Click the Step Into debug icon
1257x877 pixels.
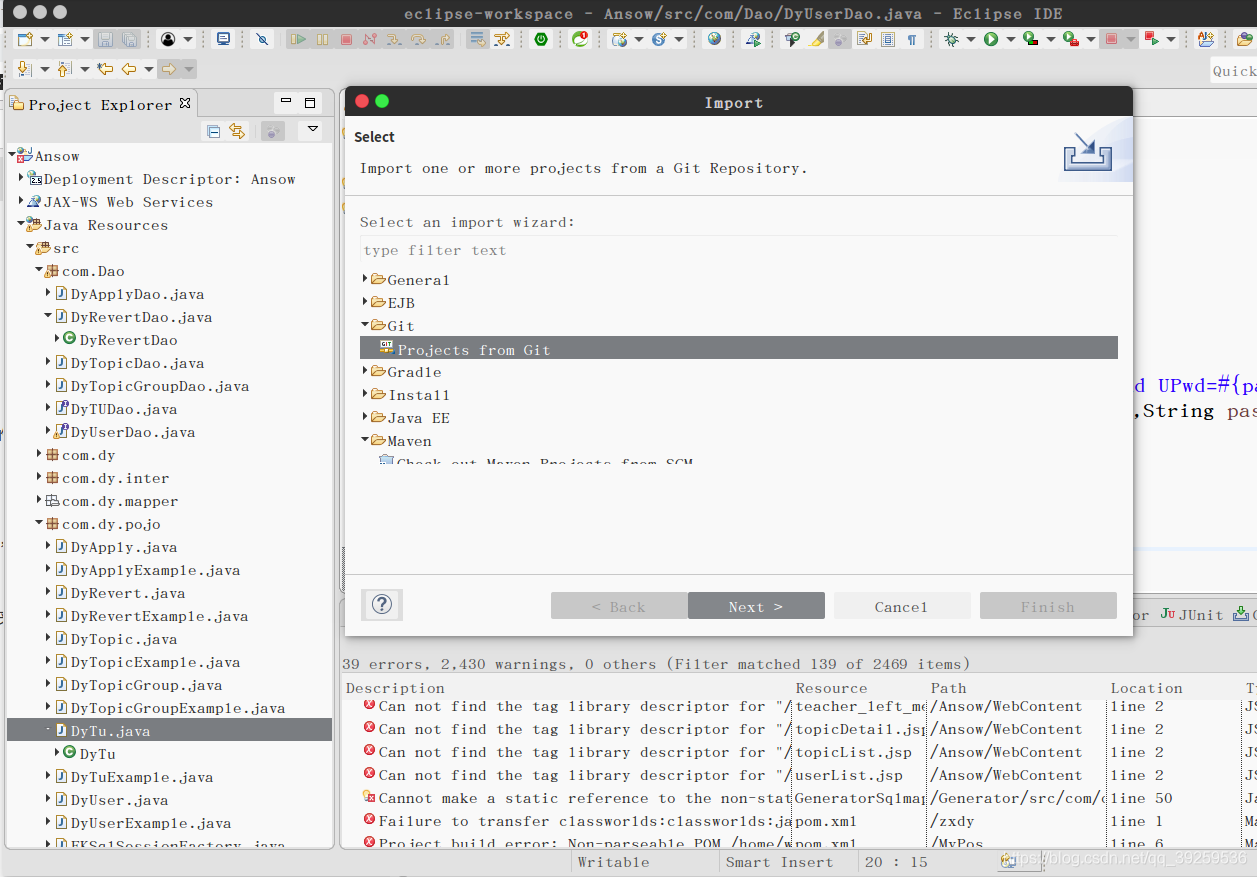pos(393,39)
